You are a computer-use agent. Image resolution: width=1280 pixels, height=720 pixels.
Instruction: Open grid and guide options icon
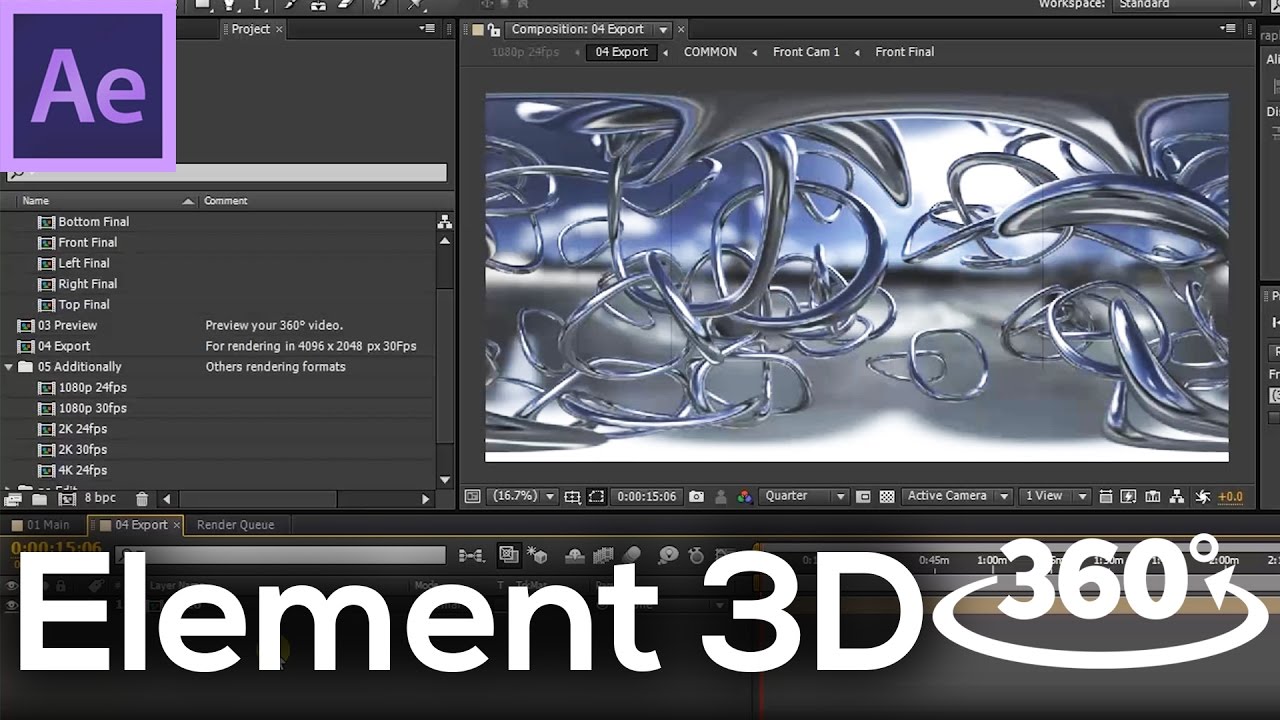coord(572,496)
